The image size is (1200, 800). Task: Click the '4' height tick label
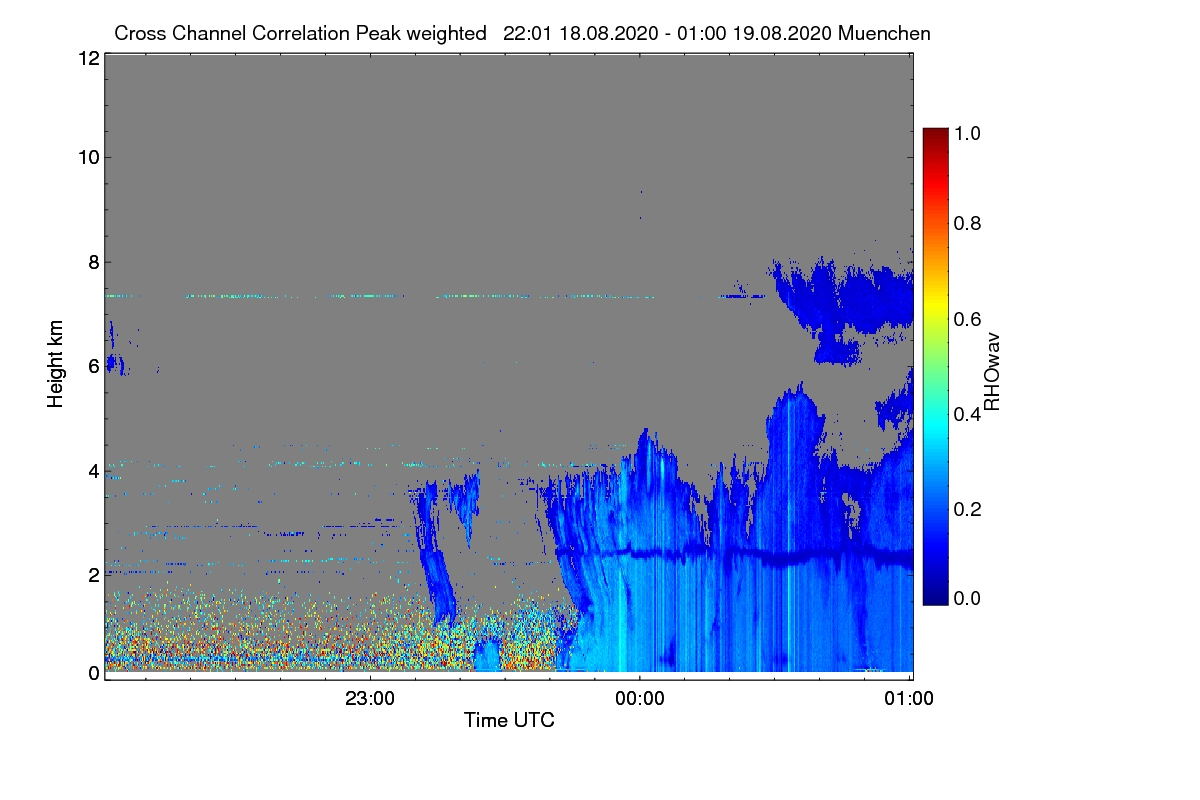(x=92, y=470)
